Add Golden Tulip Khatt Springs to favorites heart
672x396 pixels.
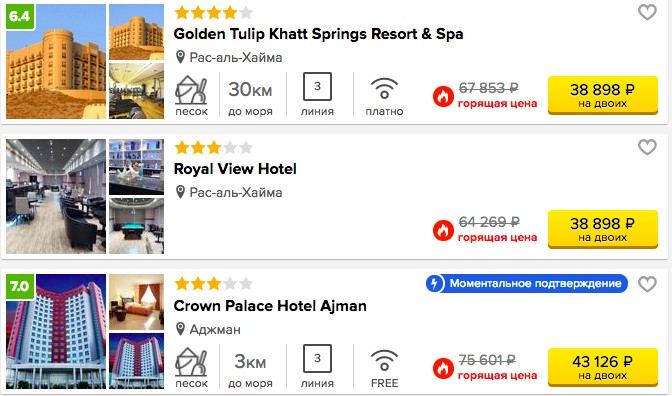647,12
